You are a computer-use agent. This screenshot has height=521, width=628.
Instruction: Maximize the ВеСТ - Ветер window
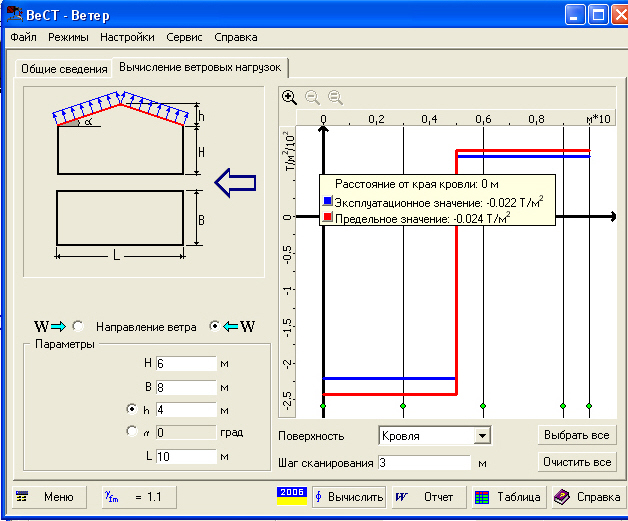598,15
